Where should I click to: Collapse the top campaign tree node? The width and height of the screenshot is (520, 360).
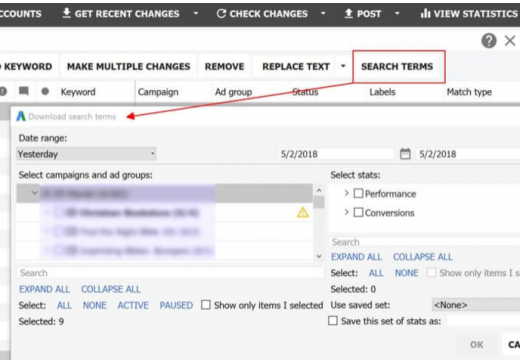pyautogui.click(x=34, y=193)
